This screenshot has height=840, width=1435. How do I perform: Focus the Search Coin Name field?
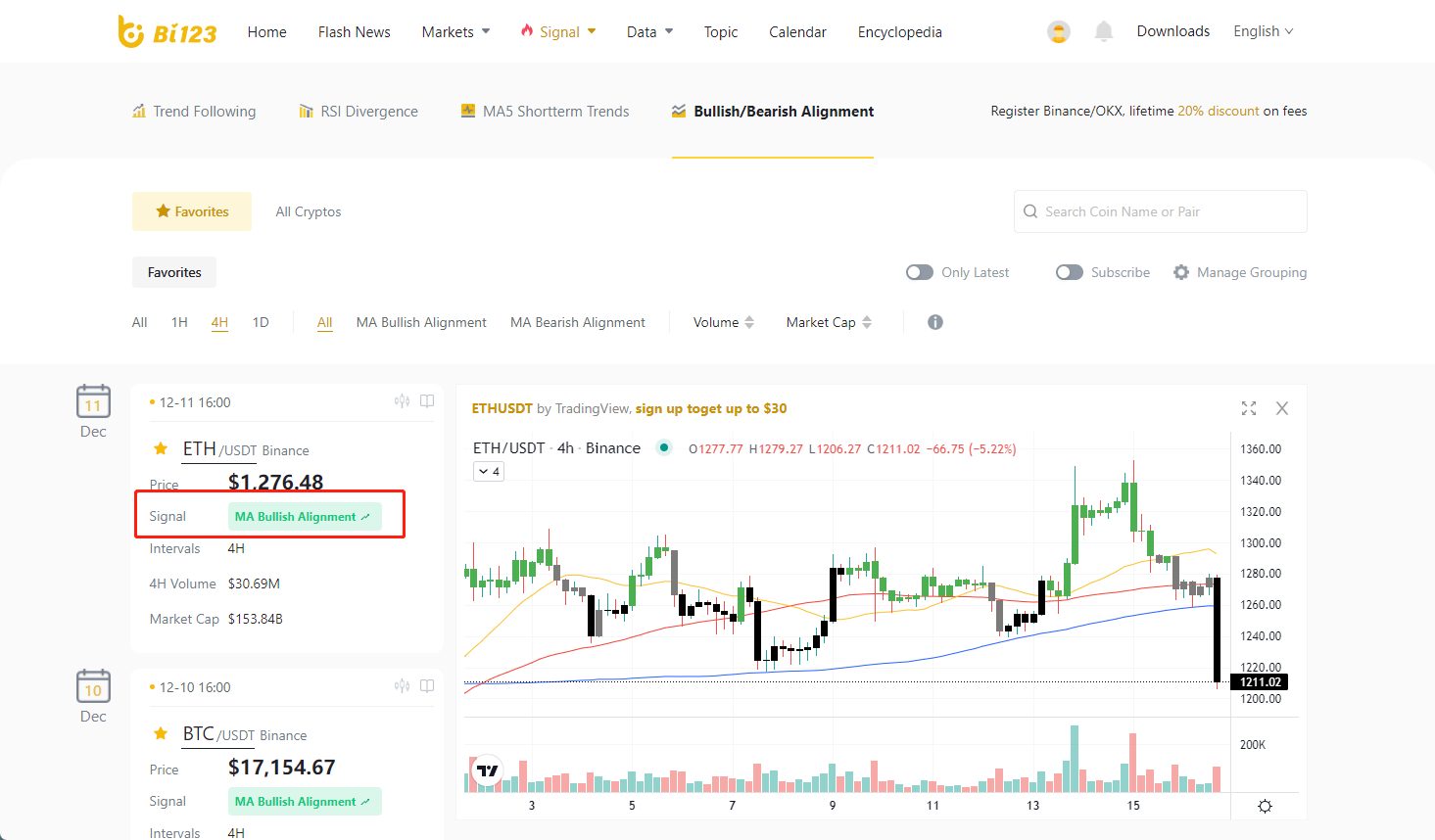click(x=1161, y=211)
